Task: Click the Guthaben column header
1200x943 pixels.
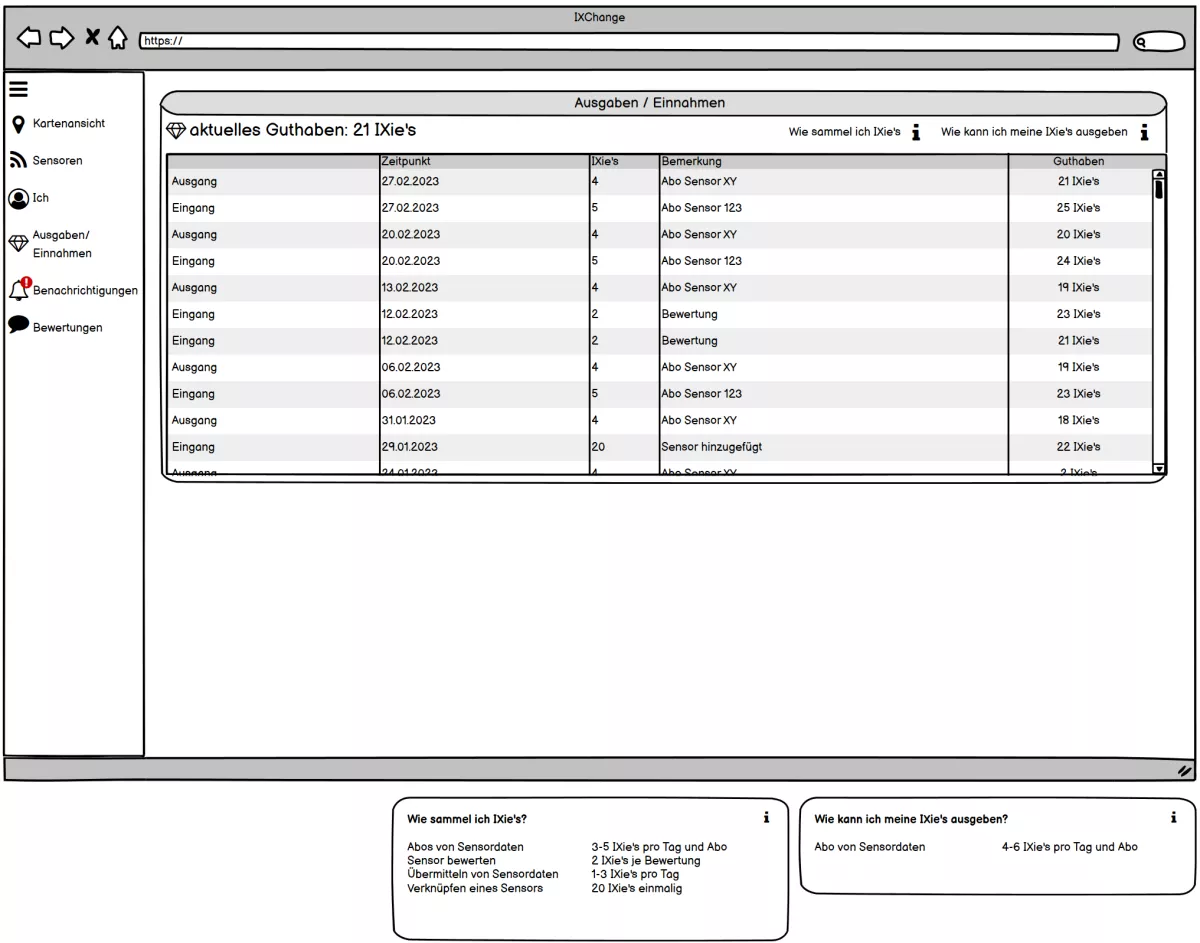Action: tap(1078, 161)
